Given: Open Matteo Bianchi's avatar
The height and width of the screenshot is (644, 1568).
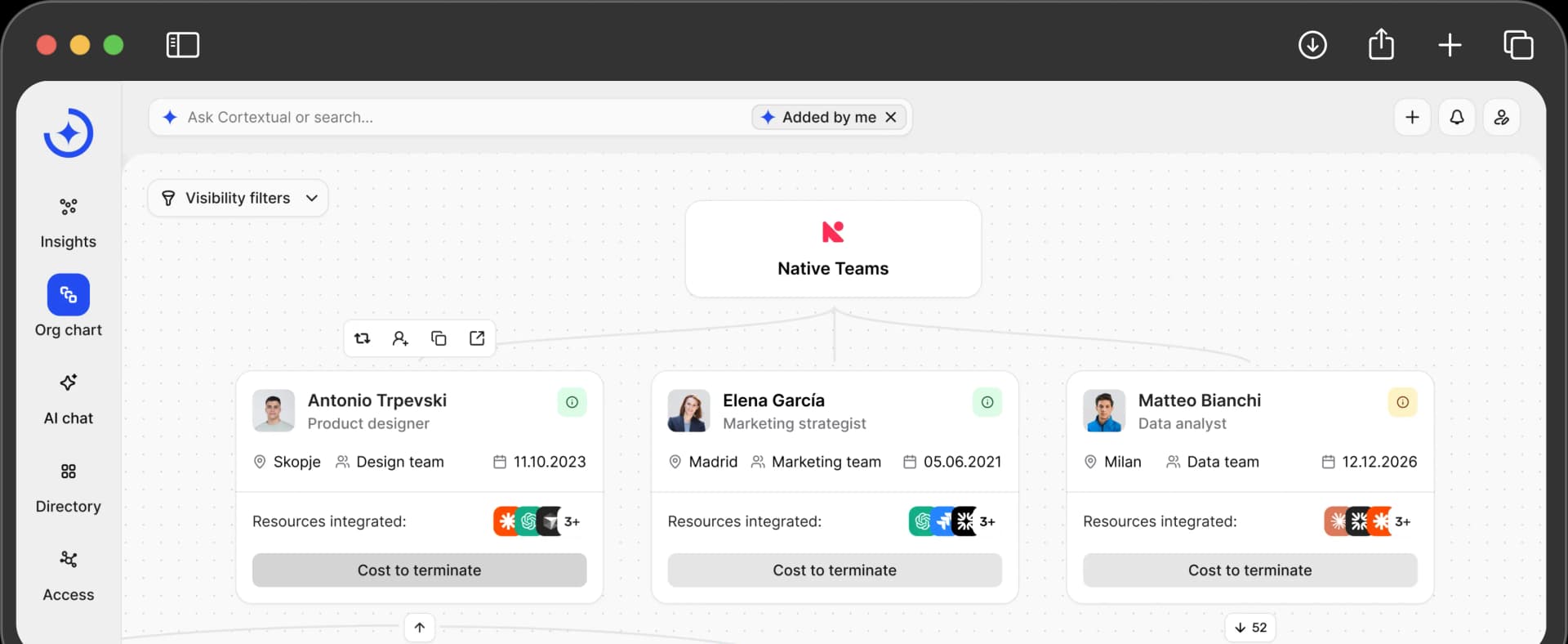Looking at the screenshot, I should click(1104, 410).
